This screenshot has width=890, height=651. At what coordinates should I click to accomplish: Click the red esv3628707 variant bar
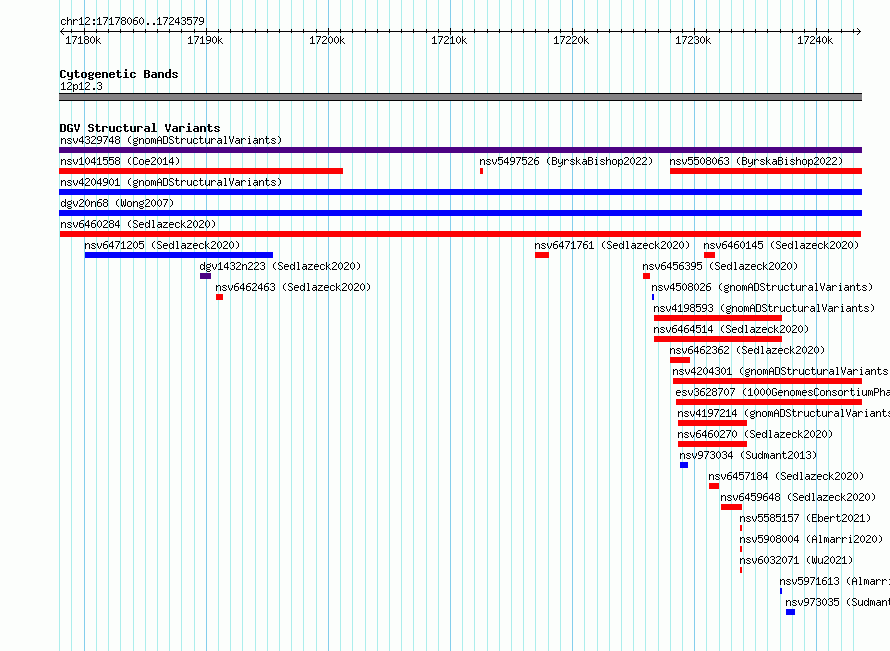(769, 402)
